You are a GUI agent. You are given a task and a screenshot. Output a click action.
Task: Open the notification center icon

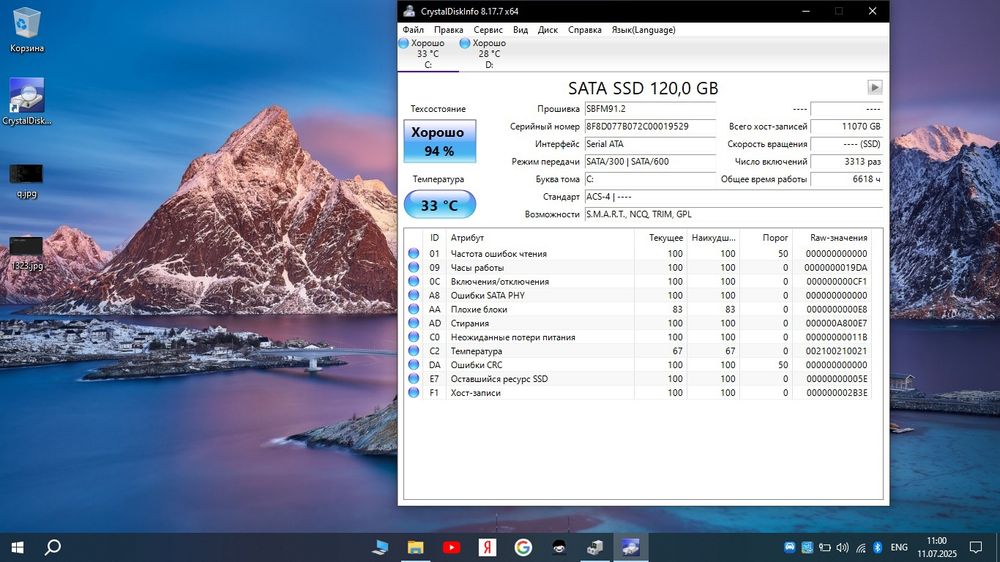(976, 547)
